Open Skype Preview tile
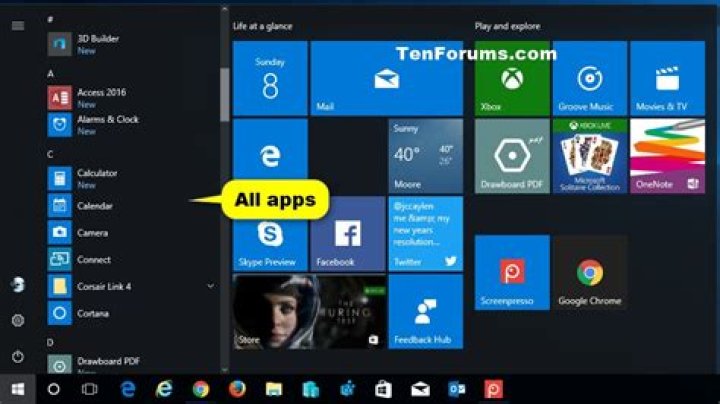Viewport: 720px width, 404px height. [270, 234]
